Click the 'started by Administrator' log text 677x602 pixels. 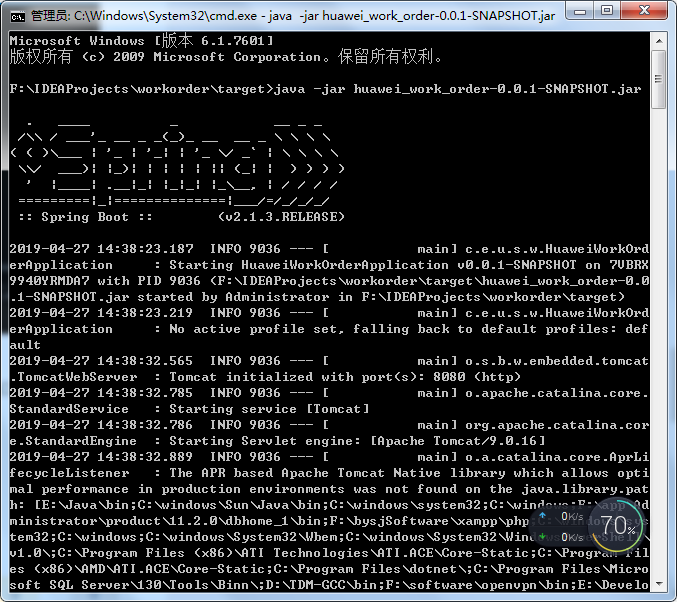pos(233,297)
